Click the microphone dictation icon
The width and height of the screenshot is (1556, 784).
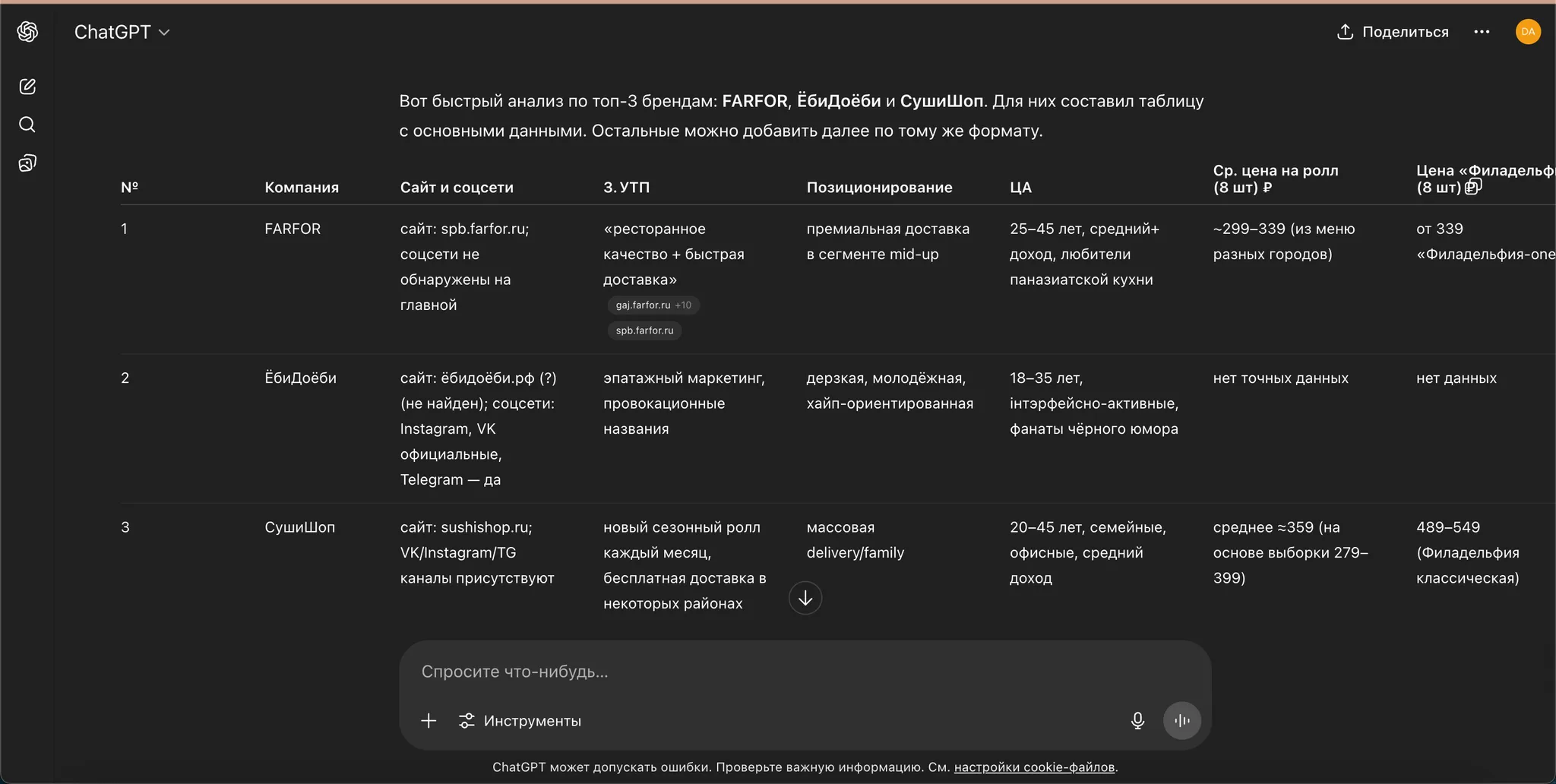point(1137,720)
